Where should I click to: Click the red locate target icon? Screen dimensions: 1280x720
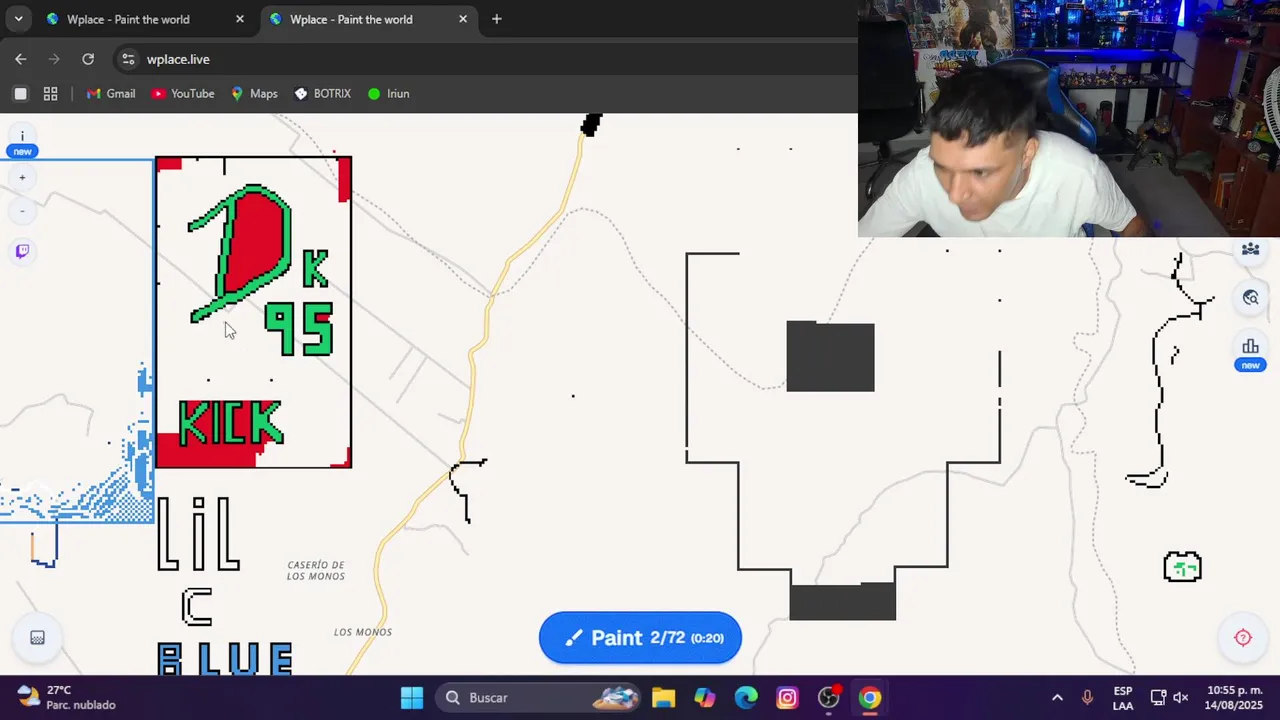pyautogui.click(x=1243, y=638)
